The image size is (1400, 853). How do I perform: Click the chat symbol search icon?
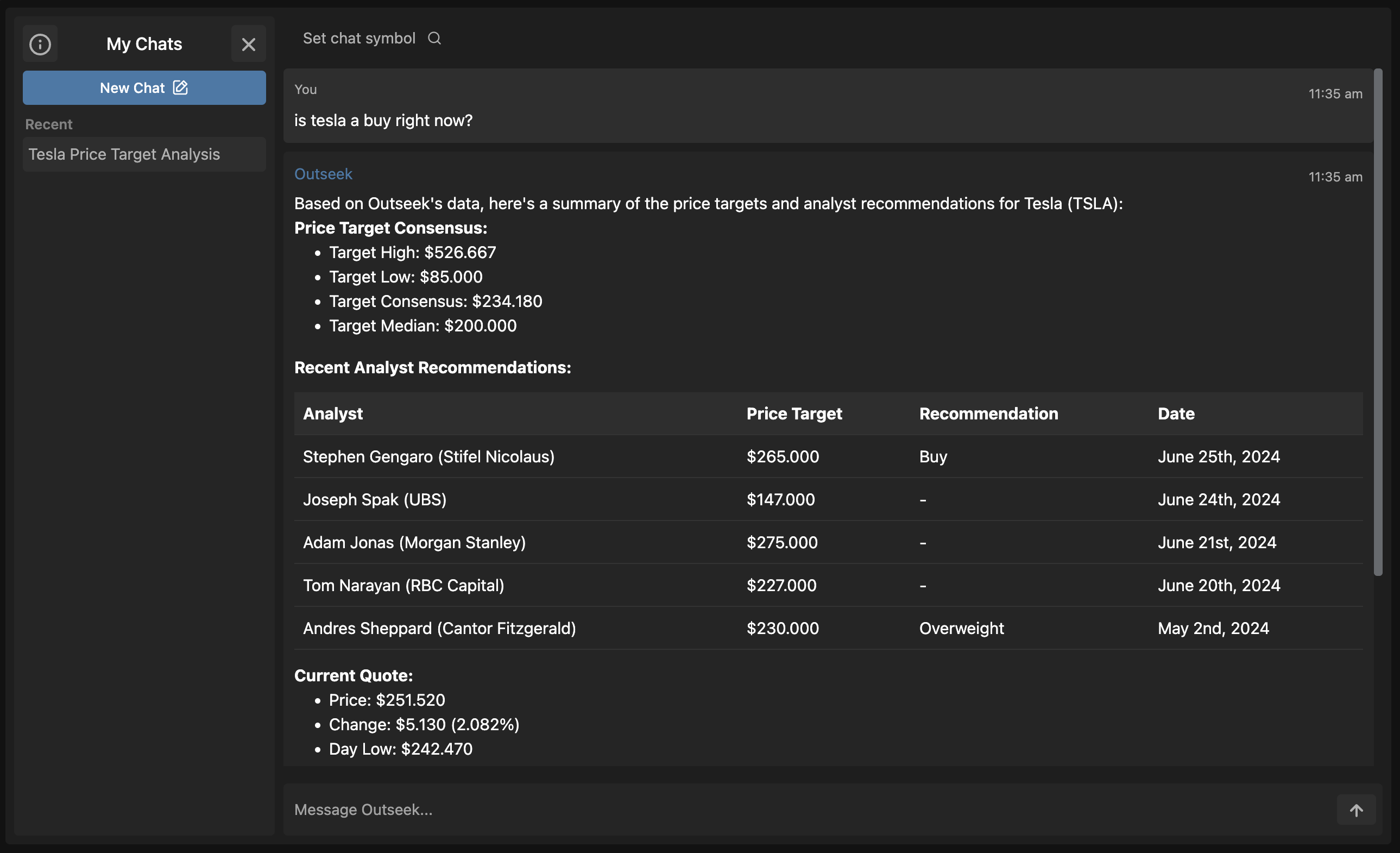pos(434,38)
